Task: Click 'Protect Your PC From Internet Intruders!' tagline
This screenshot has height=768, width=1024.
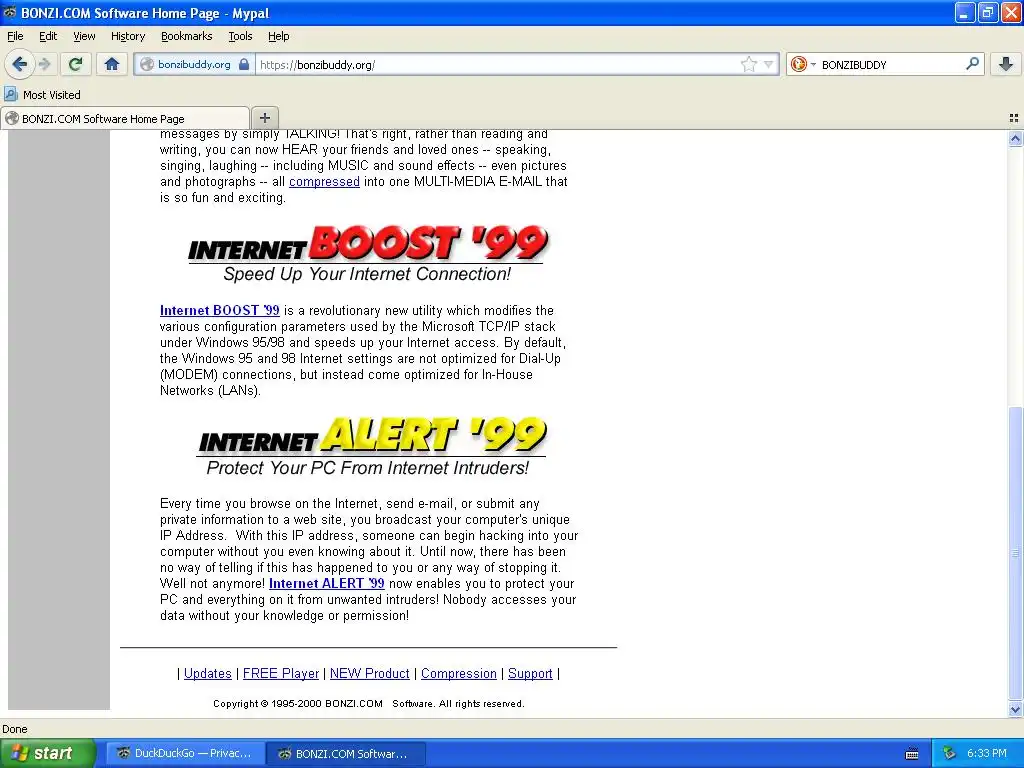Action: click(x=368, y=468)
